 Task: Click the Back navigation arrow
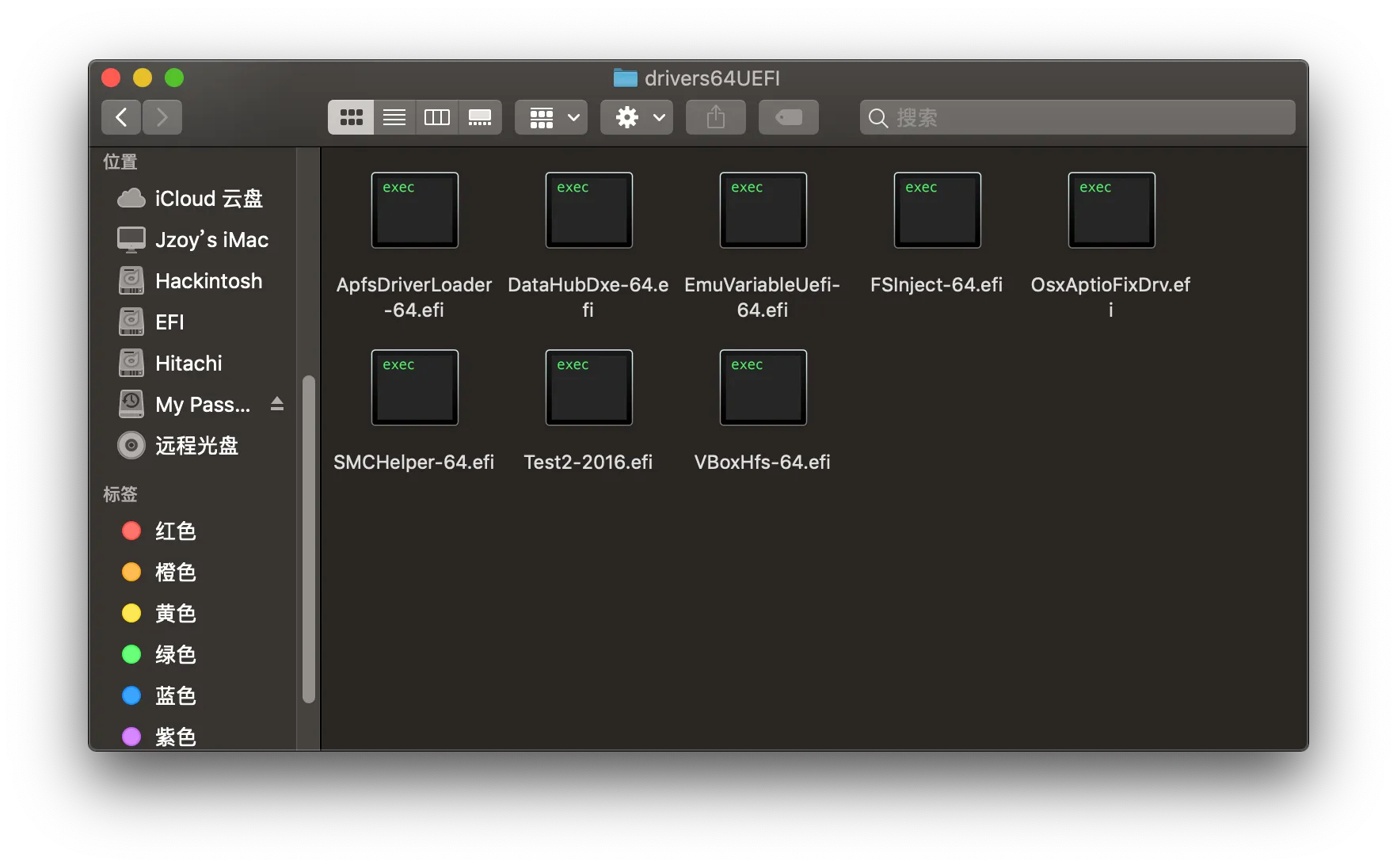pyautogui.click(x=121, y=117)
